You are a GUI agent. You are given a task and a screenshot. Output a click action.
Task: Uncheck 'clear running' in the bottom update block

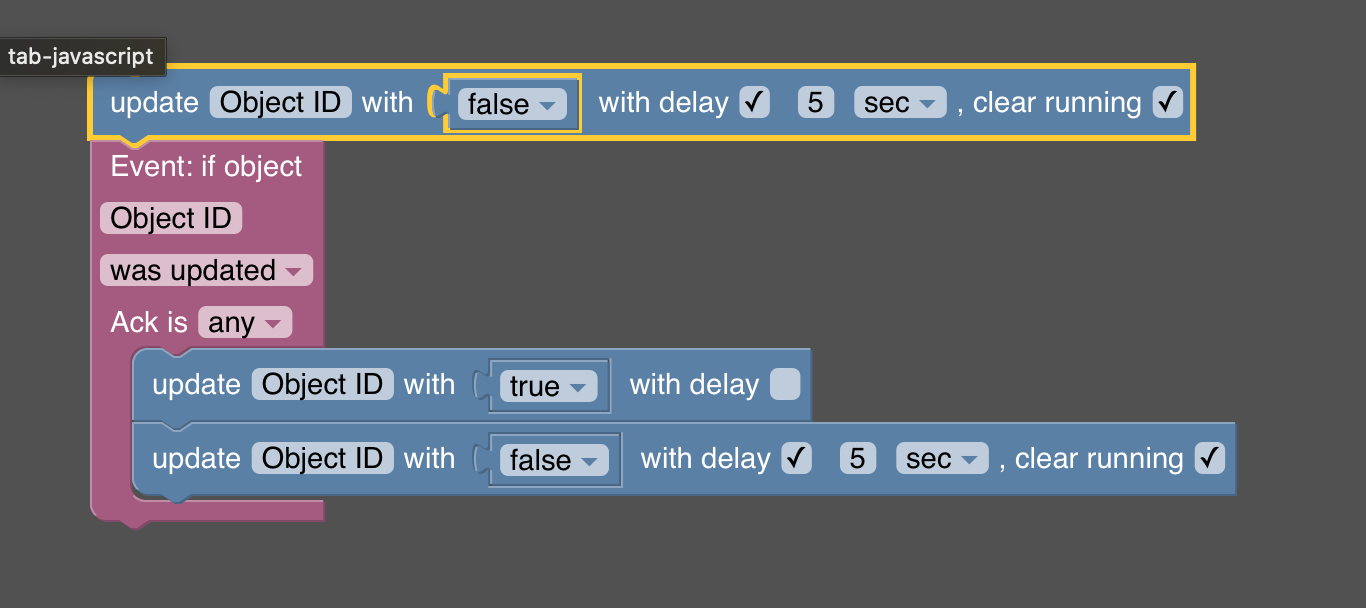pyautogui.click(x=1209, y=458)
